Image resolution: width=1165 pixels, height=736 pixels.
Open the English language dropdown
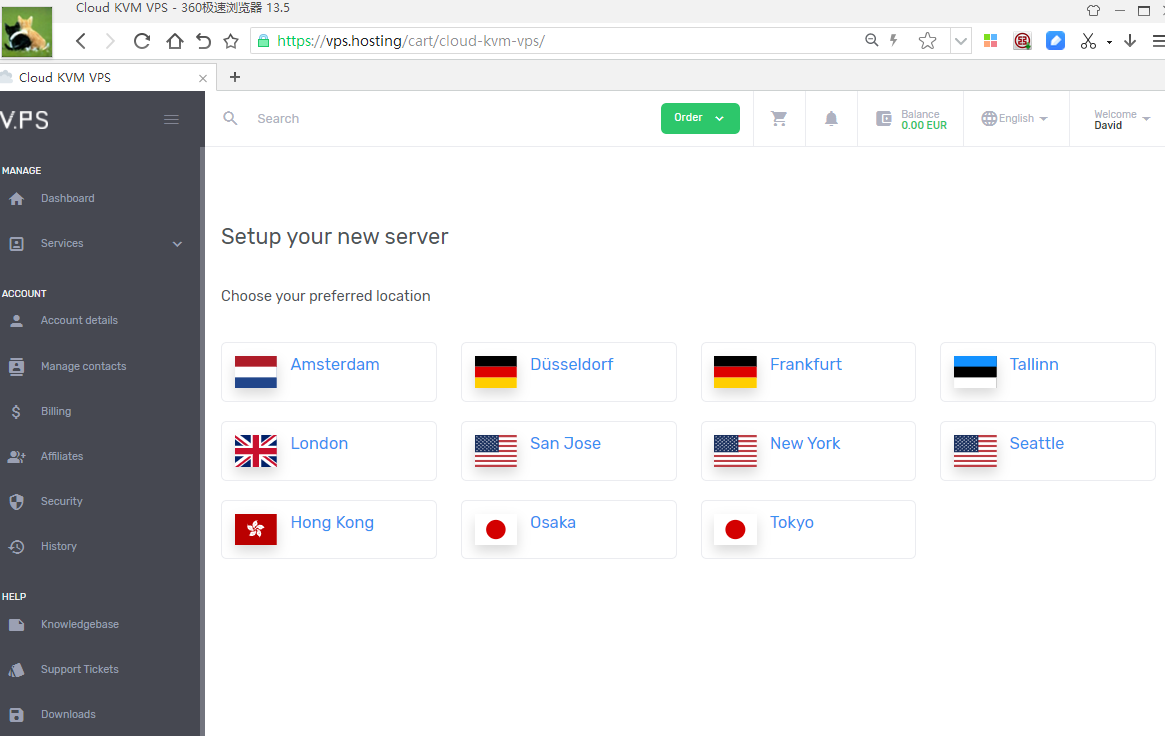click(x=1015, y=118)
